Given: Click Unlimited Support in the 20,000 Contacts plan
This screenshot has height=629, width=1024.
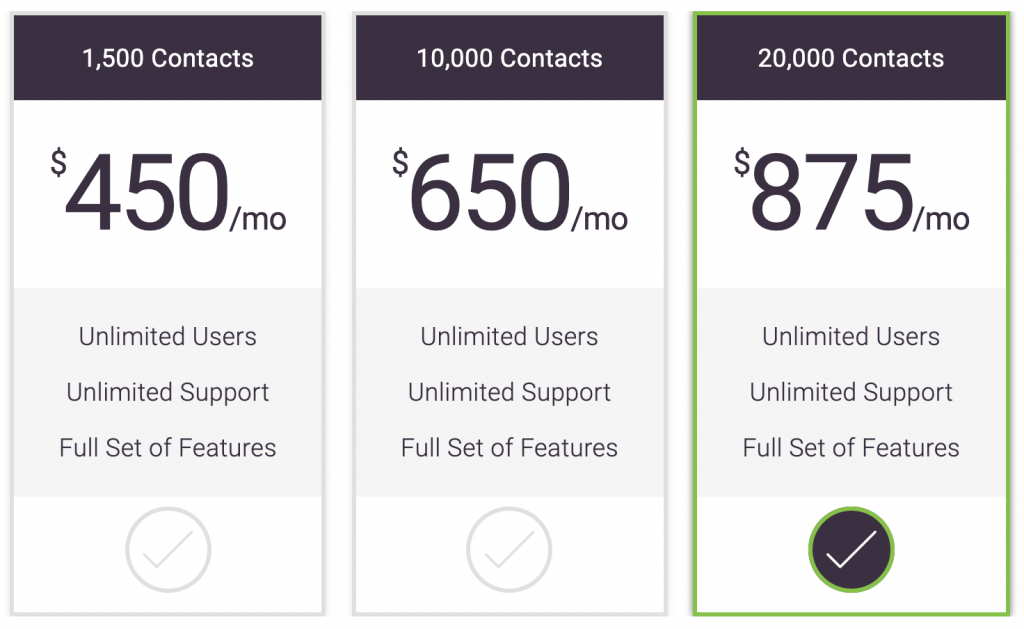Looking at the screenshot, I should point(851,393).
